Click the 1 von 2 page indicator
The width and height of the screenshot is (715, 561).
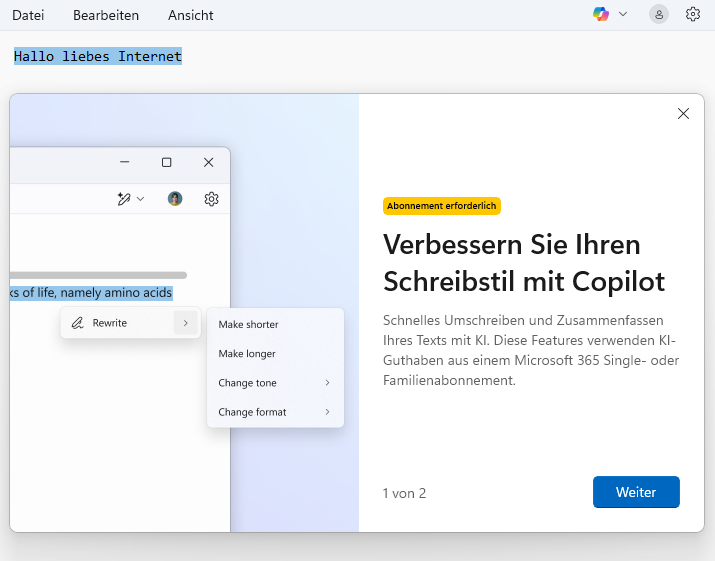404,493
